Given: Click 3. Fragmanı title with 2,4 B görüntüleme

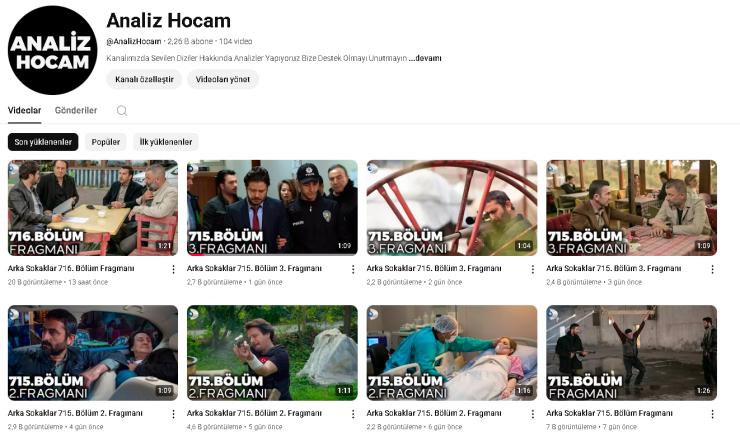Looking at the screenshot, I should (614, 269).
